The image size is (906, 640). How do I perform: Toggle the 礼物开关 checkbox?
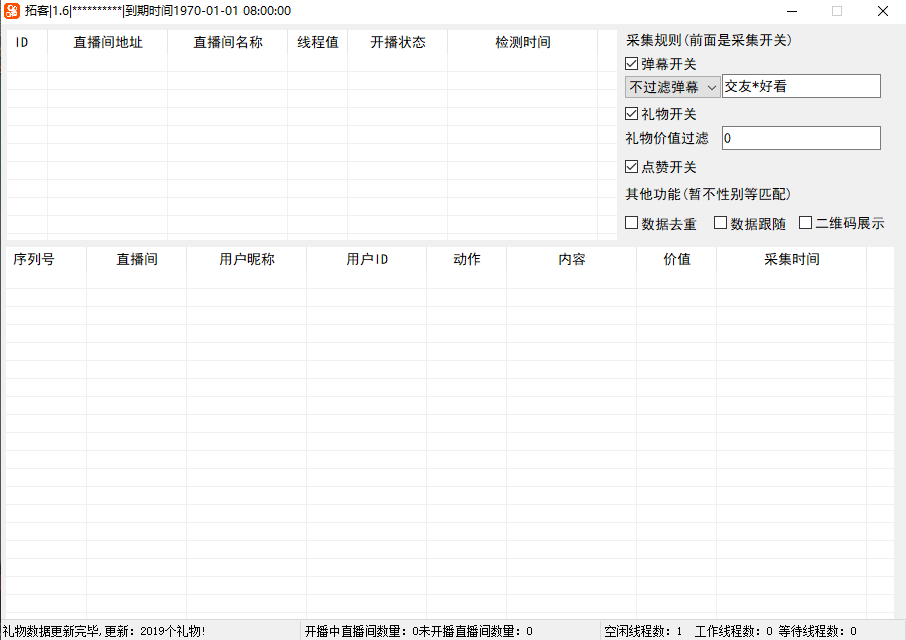click(x=632, y=114)
